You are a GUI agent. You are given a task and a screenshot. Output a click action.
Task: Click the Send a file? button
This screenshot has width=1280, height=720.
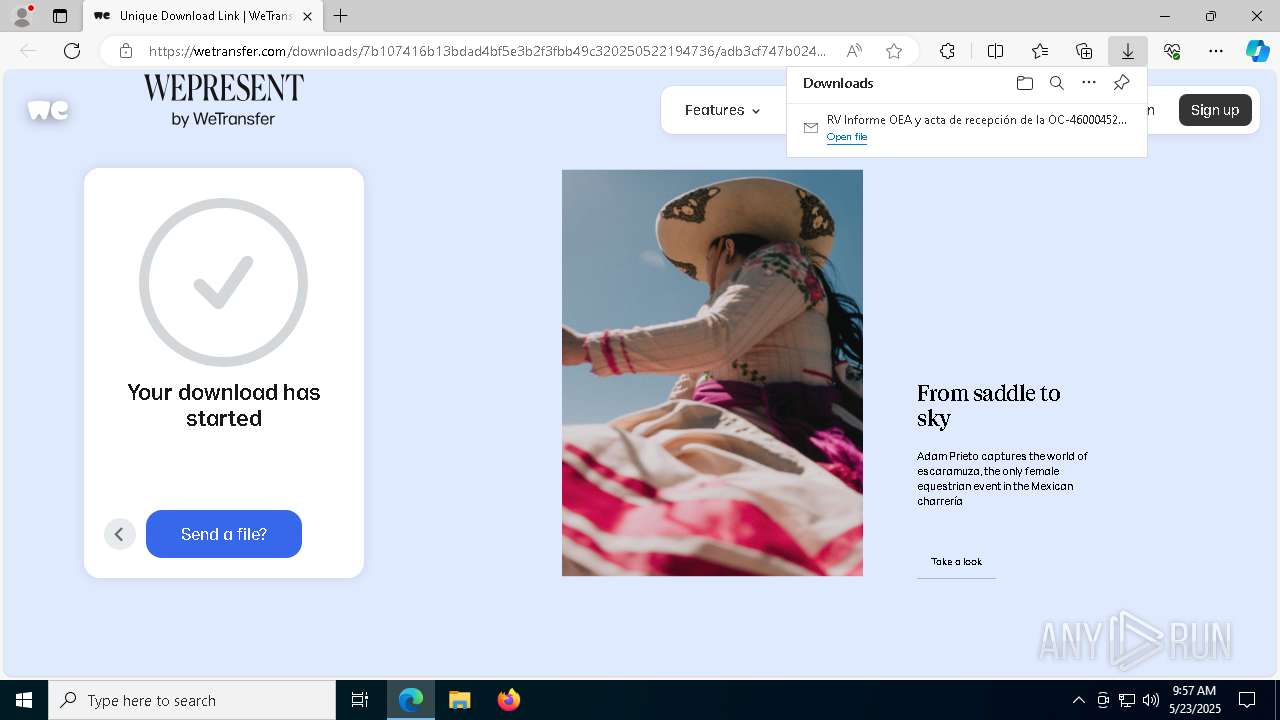click(224, 534)
